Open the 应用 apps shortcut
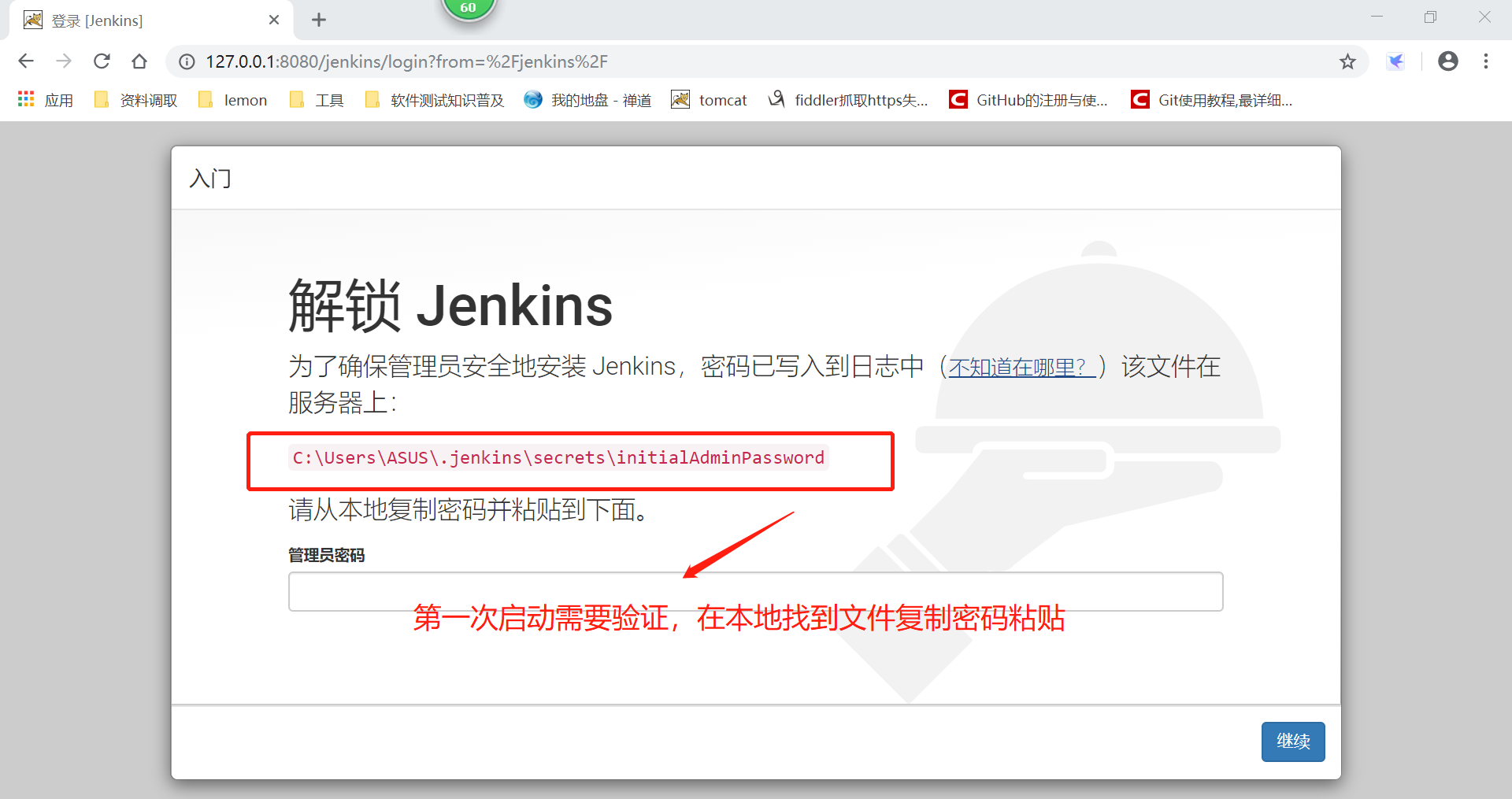 [x=45, y=99]
